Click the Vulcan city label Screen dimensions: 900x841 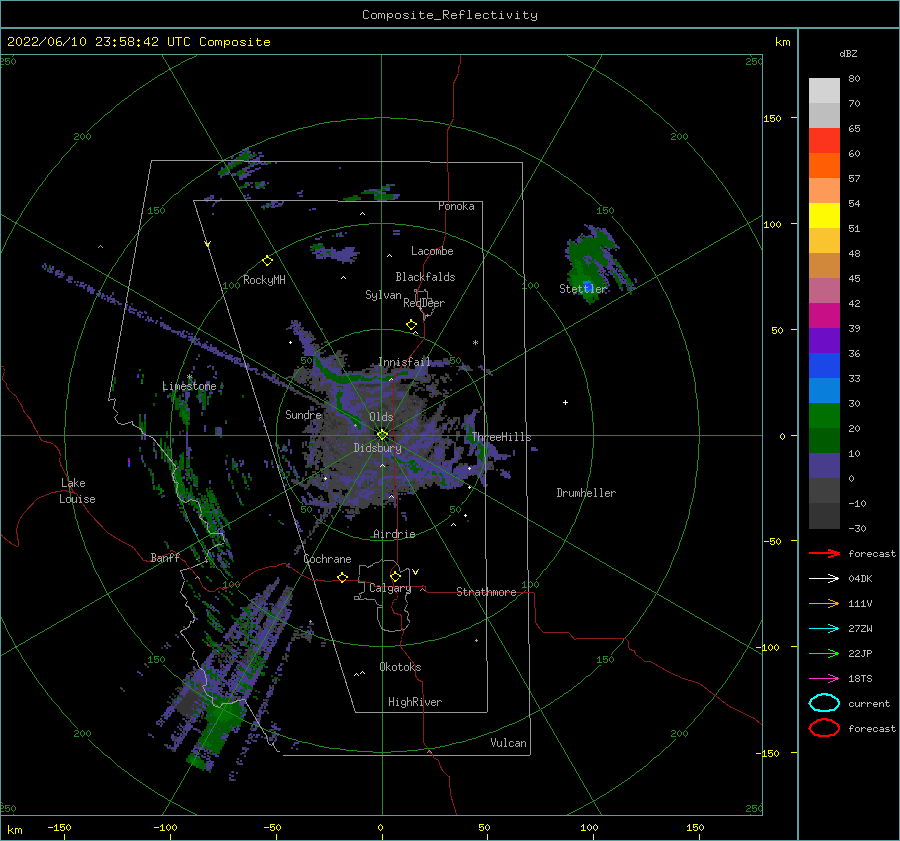tap(509, 743)
